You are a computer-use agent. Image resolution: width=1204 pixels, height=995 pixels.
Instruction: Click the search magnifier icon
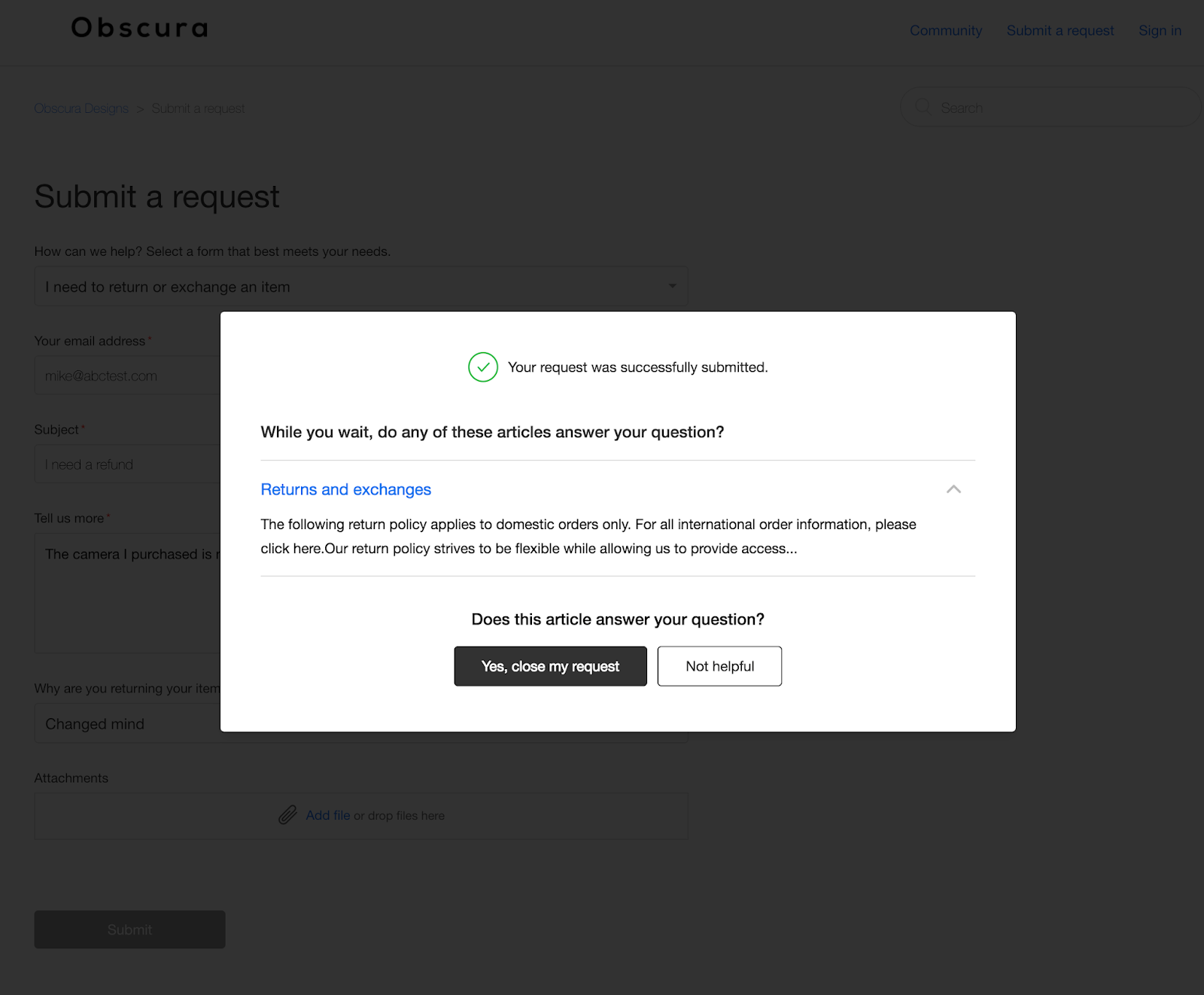[923, 107]
